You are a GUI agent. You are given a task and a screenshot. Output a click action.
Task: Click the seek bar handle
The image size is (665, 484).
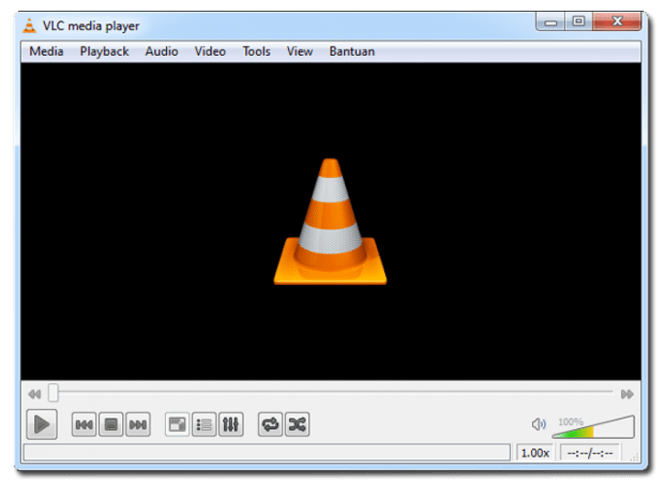(x=53, y=392)
